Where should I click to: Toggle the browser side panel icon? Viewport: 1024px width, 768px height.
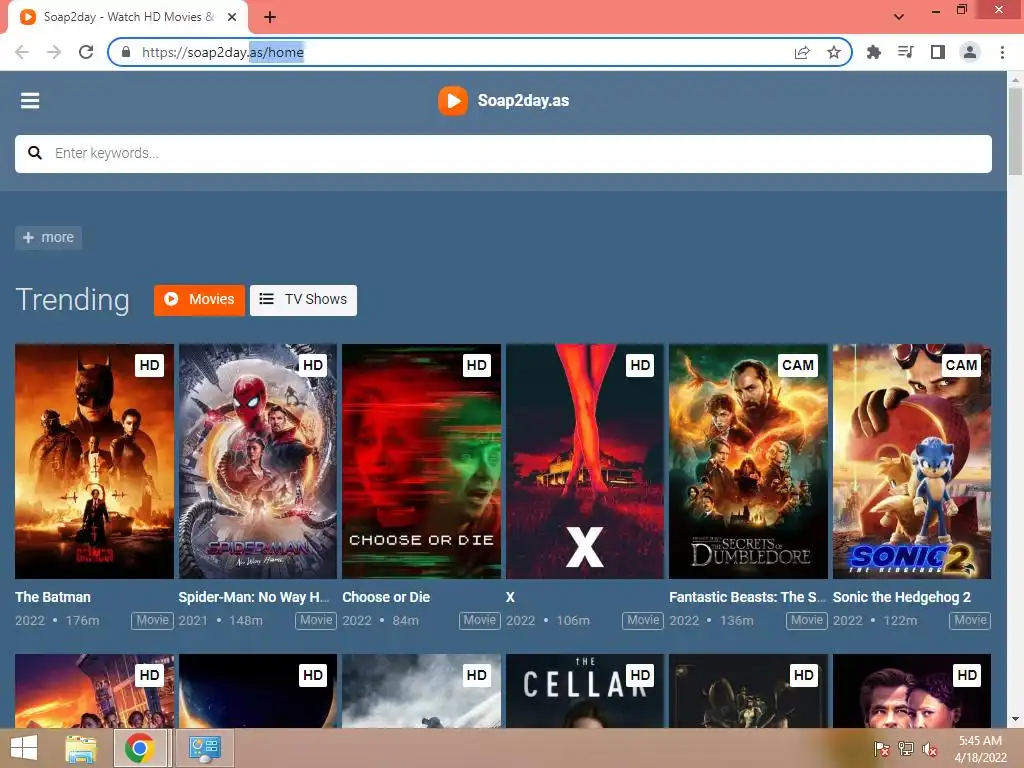(x=938, y=52)
